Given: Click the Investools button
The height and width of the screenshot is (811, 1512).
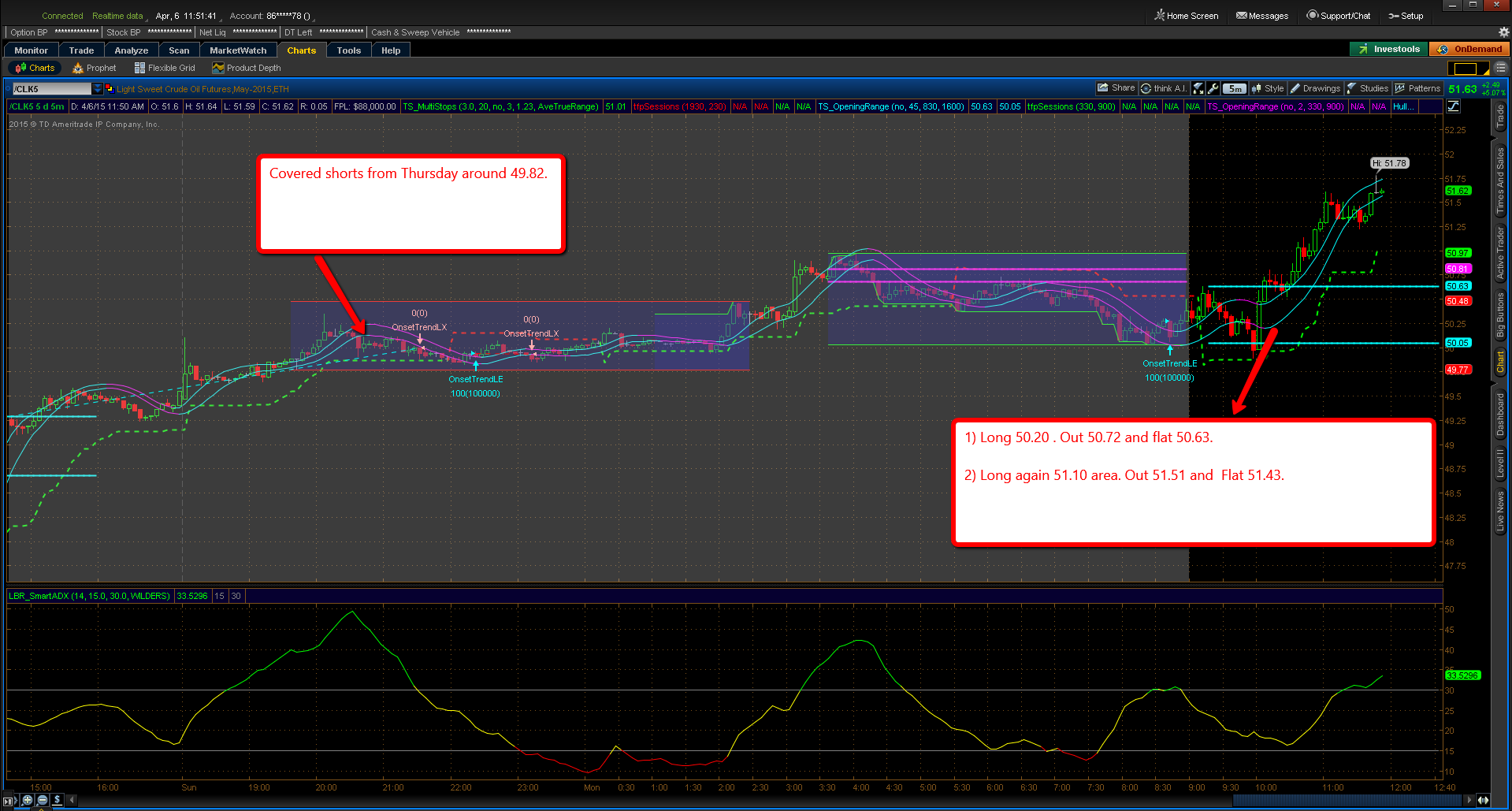Looking at the screenshot, I should point(1388,49).
